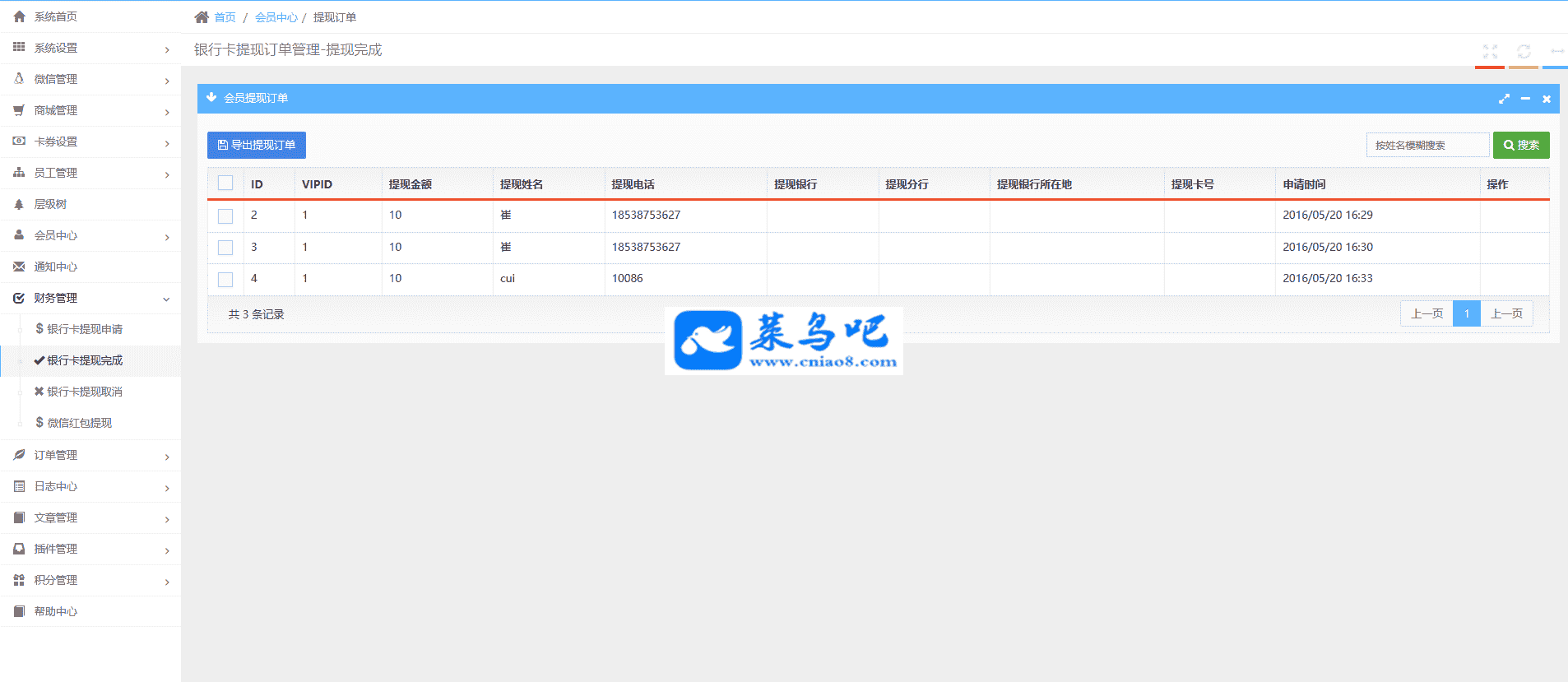Viewport: 1568px width, 682px height.
Task: Toggle the select-all checkbox in table header
Action: (x=225, y=183)
